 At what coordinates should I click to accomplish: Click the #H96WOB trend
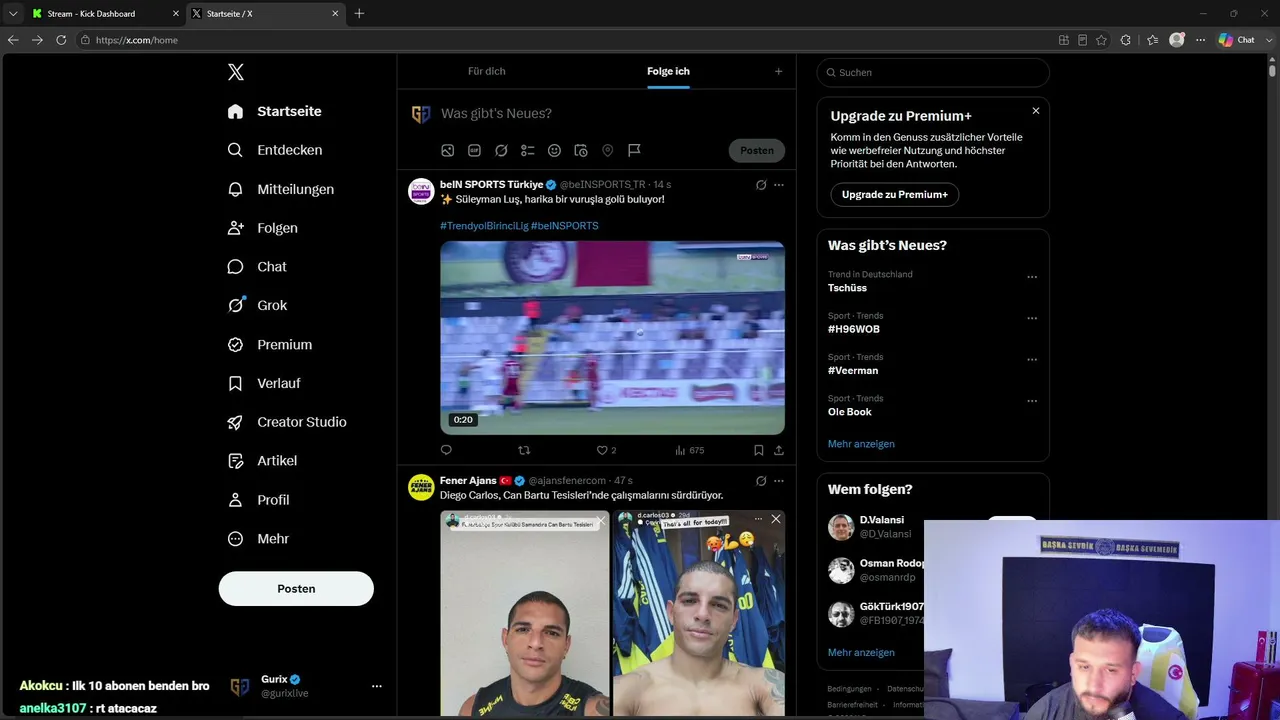[x=854, y=329]
